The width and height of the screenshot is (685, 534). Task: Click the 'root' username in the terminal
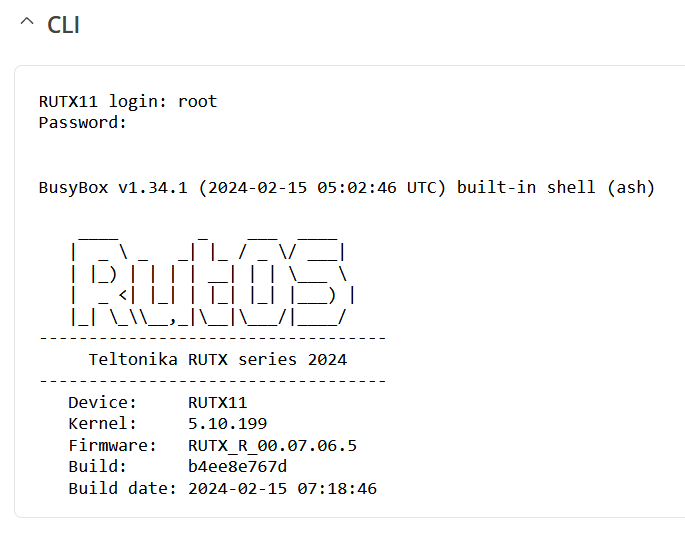[197, 101]
